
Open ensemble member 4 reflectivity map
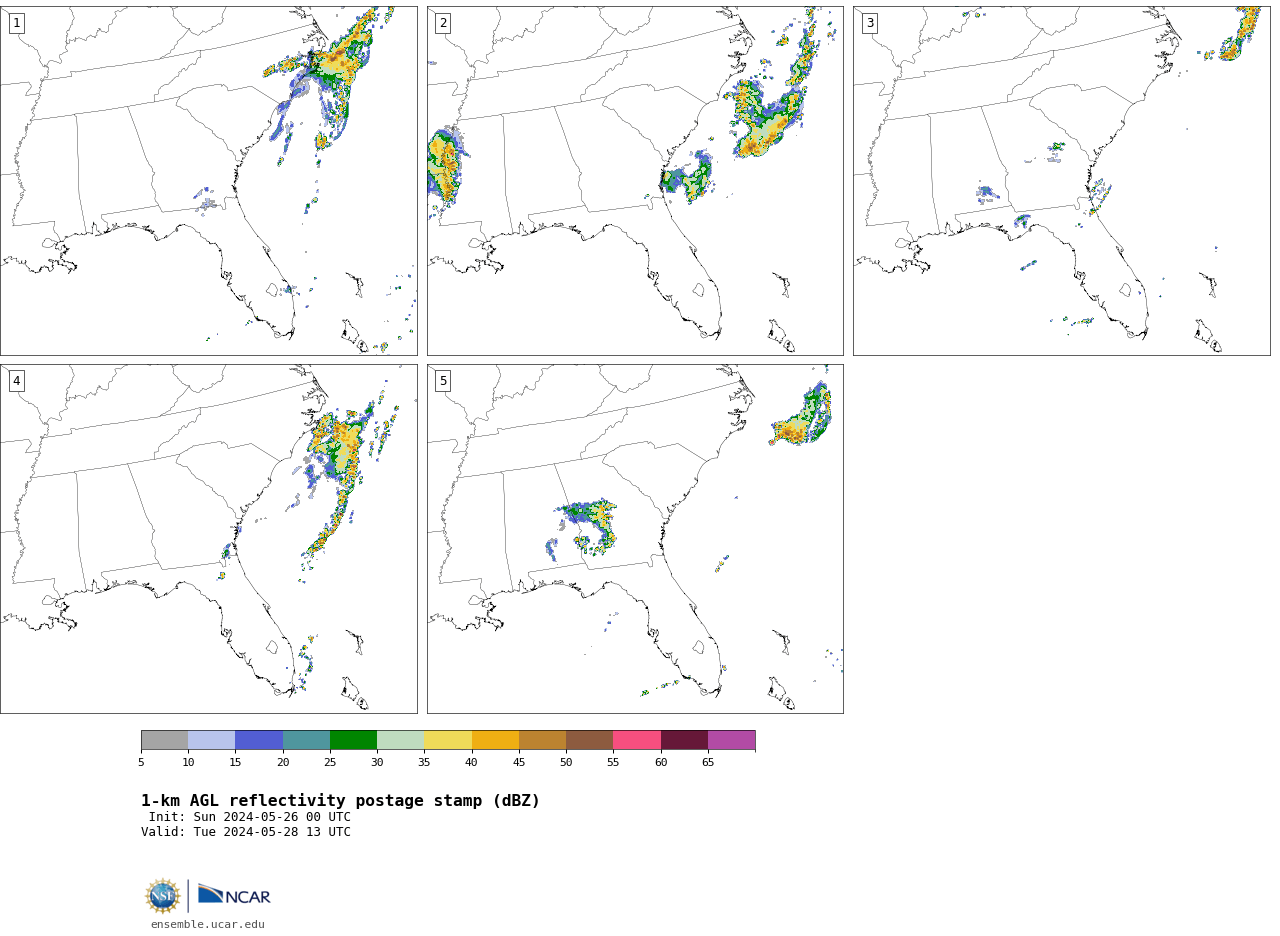click(208, 539)
